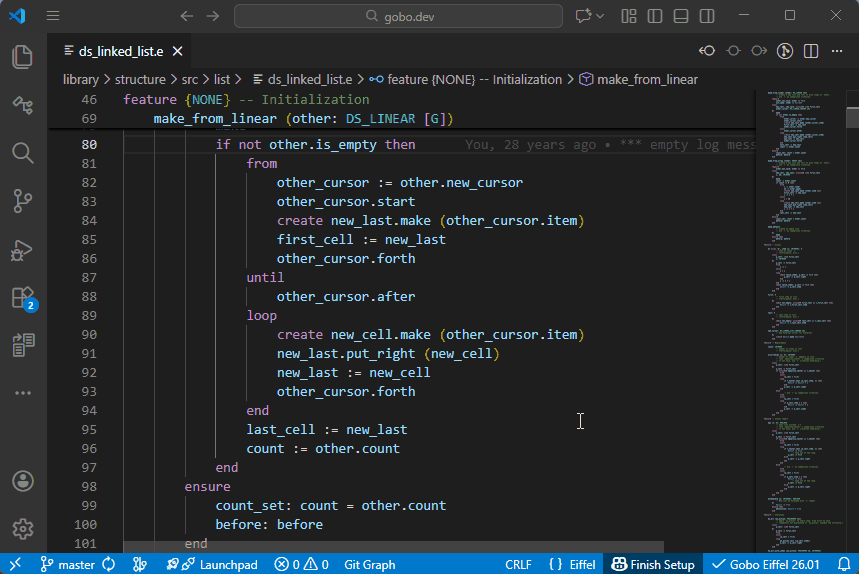Toggle the secondary side bar layout button
This screenshot has height=574, width=859.
point(707,16)
